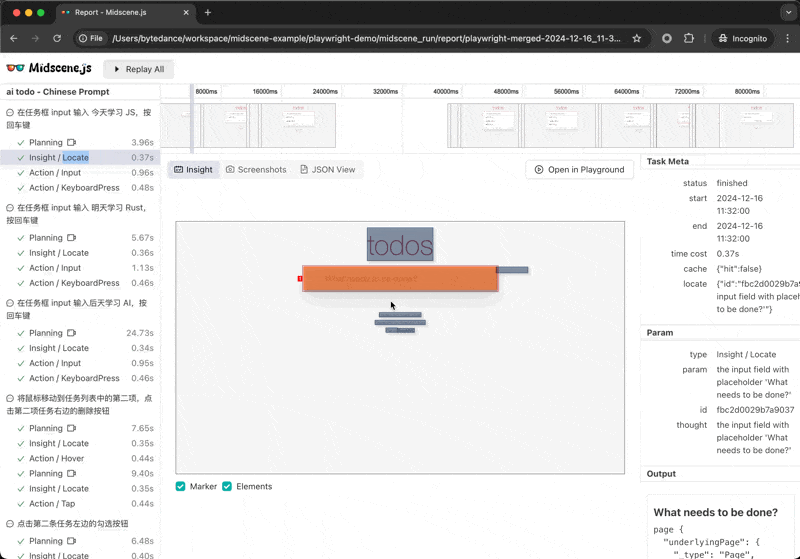This screenshot has width=800, height=559.
Task: Select the Planning step taking 9.40s
Action: click(80, 473)
